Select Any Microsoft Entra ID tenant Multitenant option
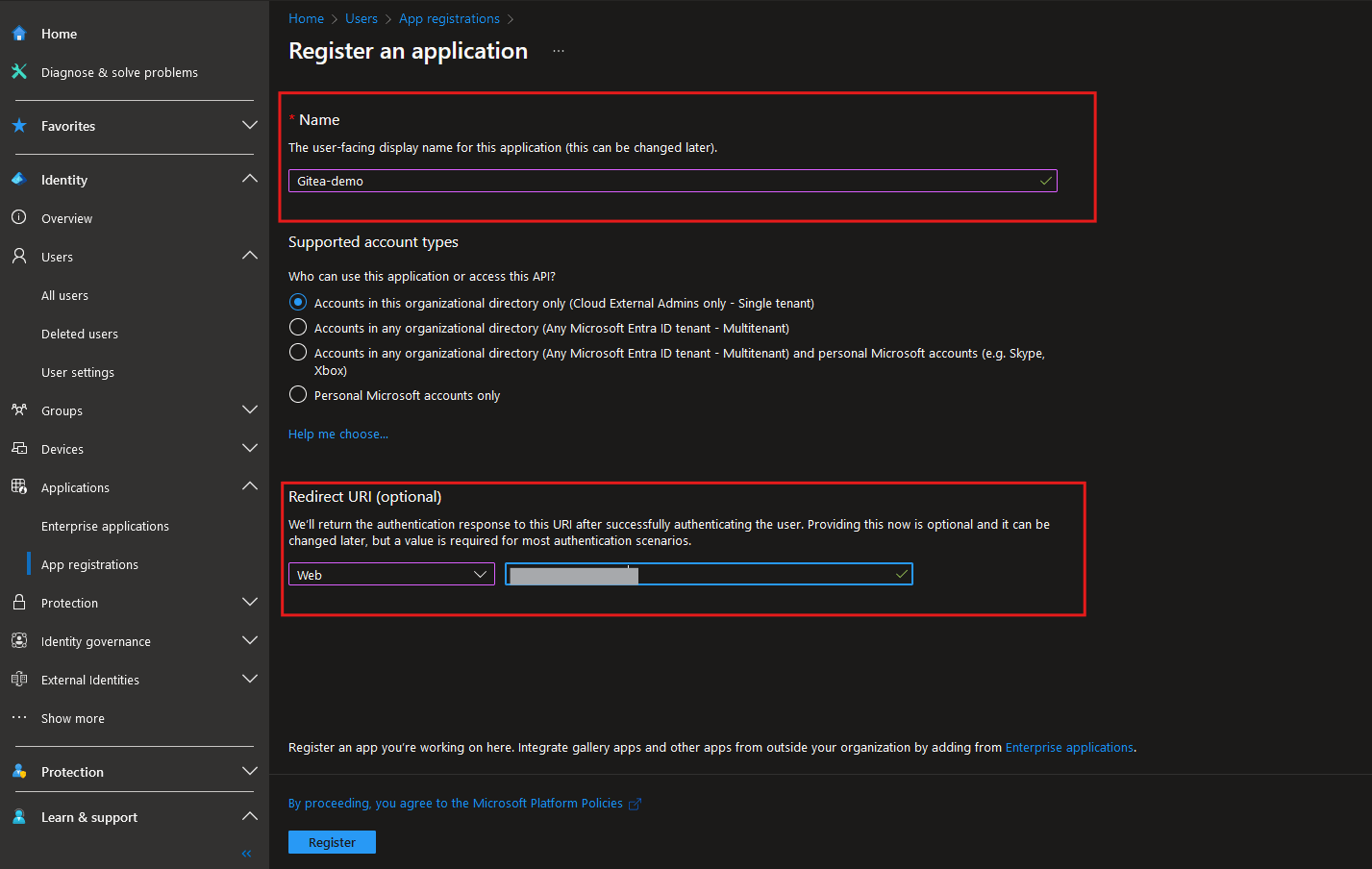 (x=298, y=328)
